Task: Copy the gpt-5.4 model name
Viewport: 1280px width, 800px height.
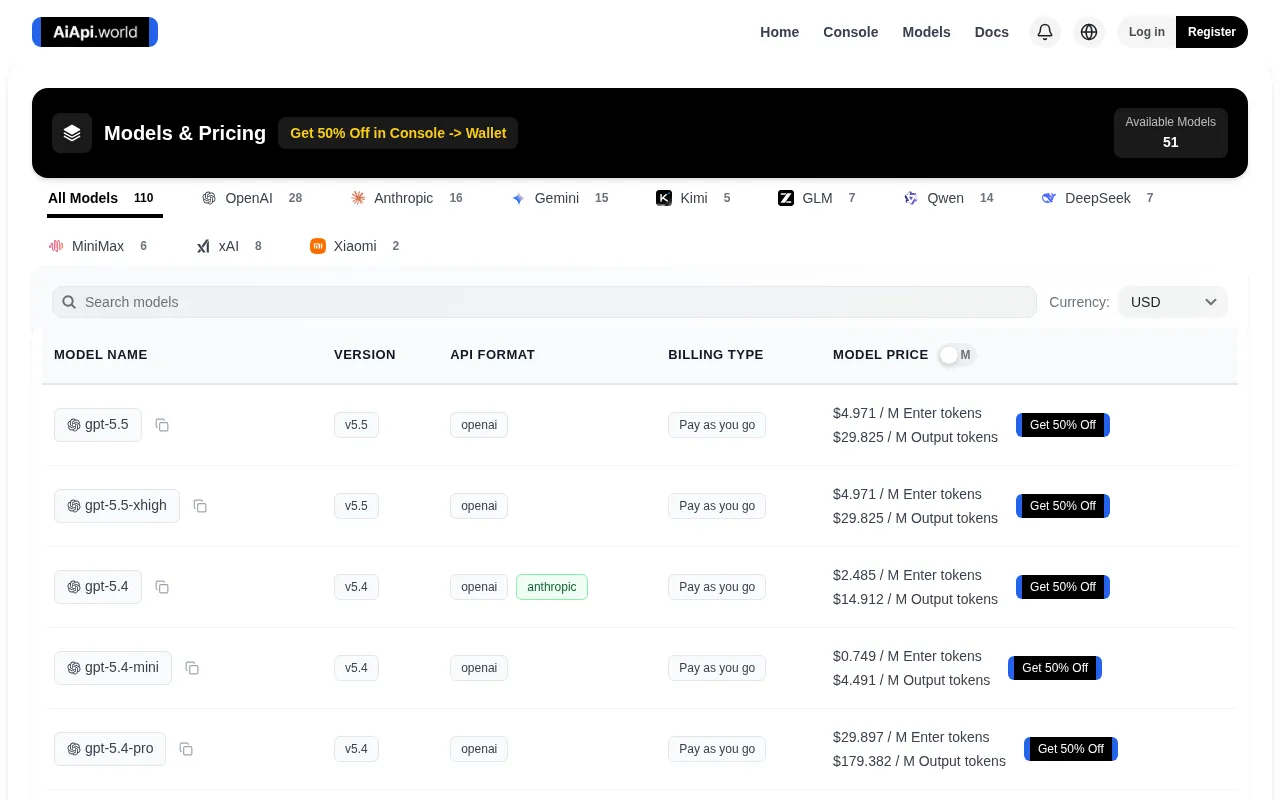Action: (x=162, y=587)
